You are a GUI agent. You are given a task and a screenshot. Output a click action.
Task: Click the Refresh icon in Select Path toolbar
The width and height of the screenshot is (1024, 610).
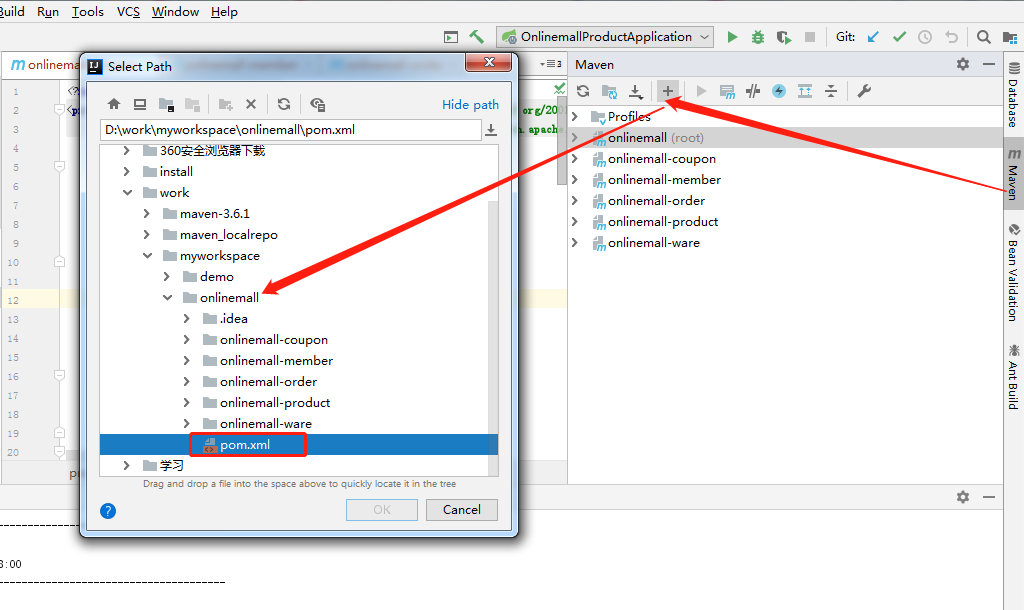click(x=283, y=104)
